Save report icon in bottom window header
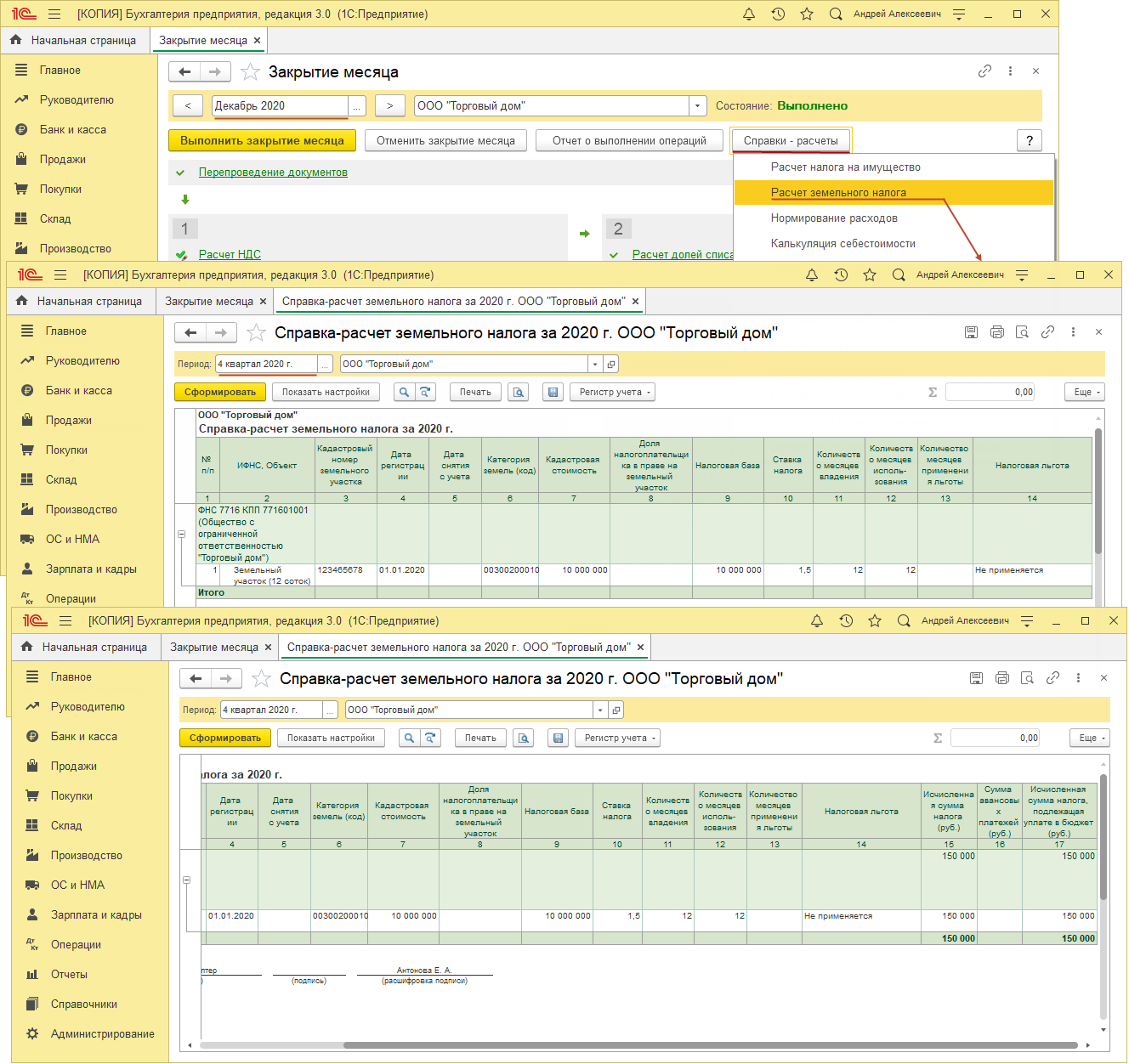This screenshot has height=1064, width=1129. pos(976,678)
